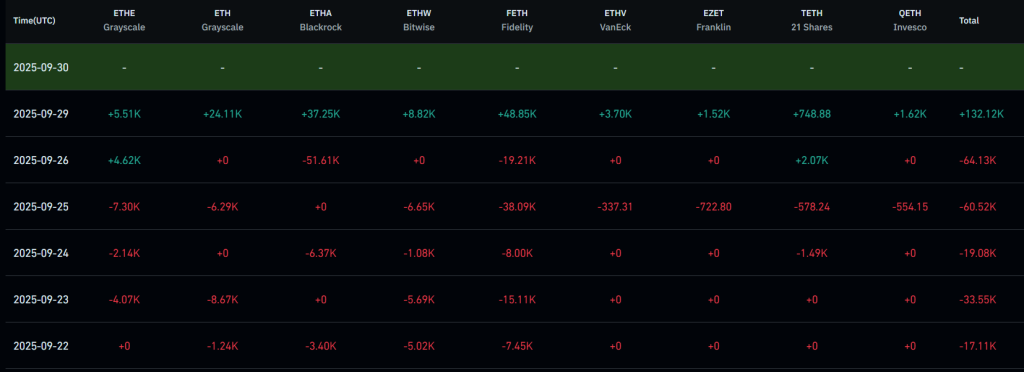Click the Time(UTC) column header
The image size is (1024, 372).
(34, 20)
